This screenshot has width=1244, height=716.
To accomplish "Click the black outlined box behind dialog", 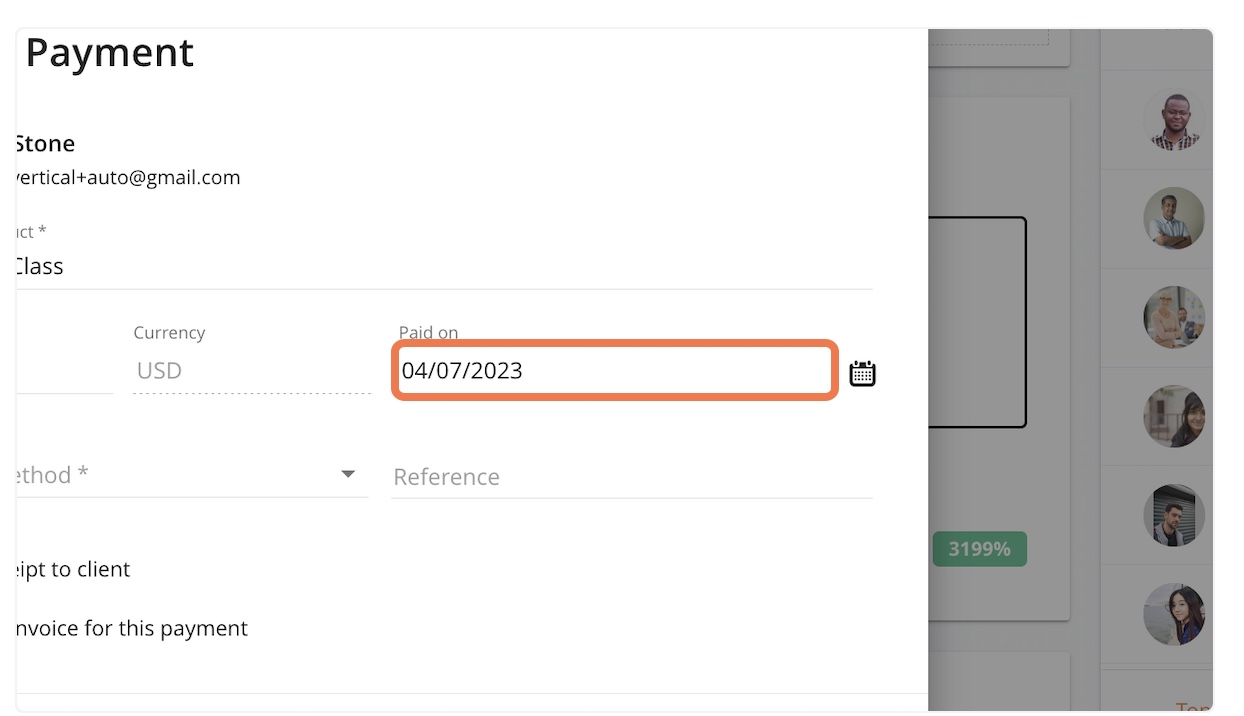I will pos(977,322).
